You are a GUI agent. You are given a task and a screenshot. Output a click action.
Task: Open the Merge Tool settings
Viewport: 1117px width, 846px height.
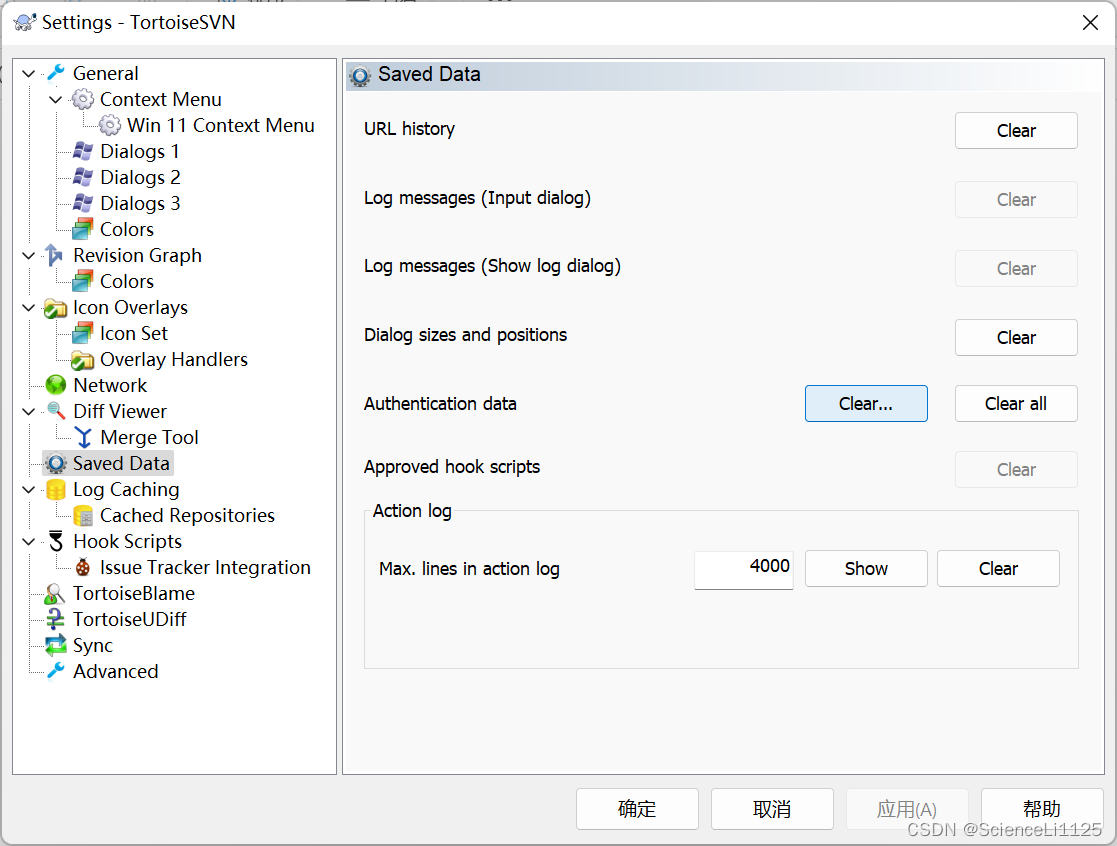tap(149, 437)
